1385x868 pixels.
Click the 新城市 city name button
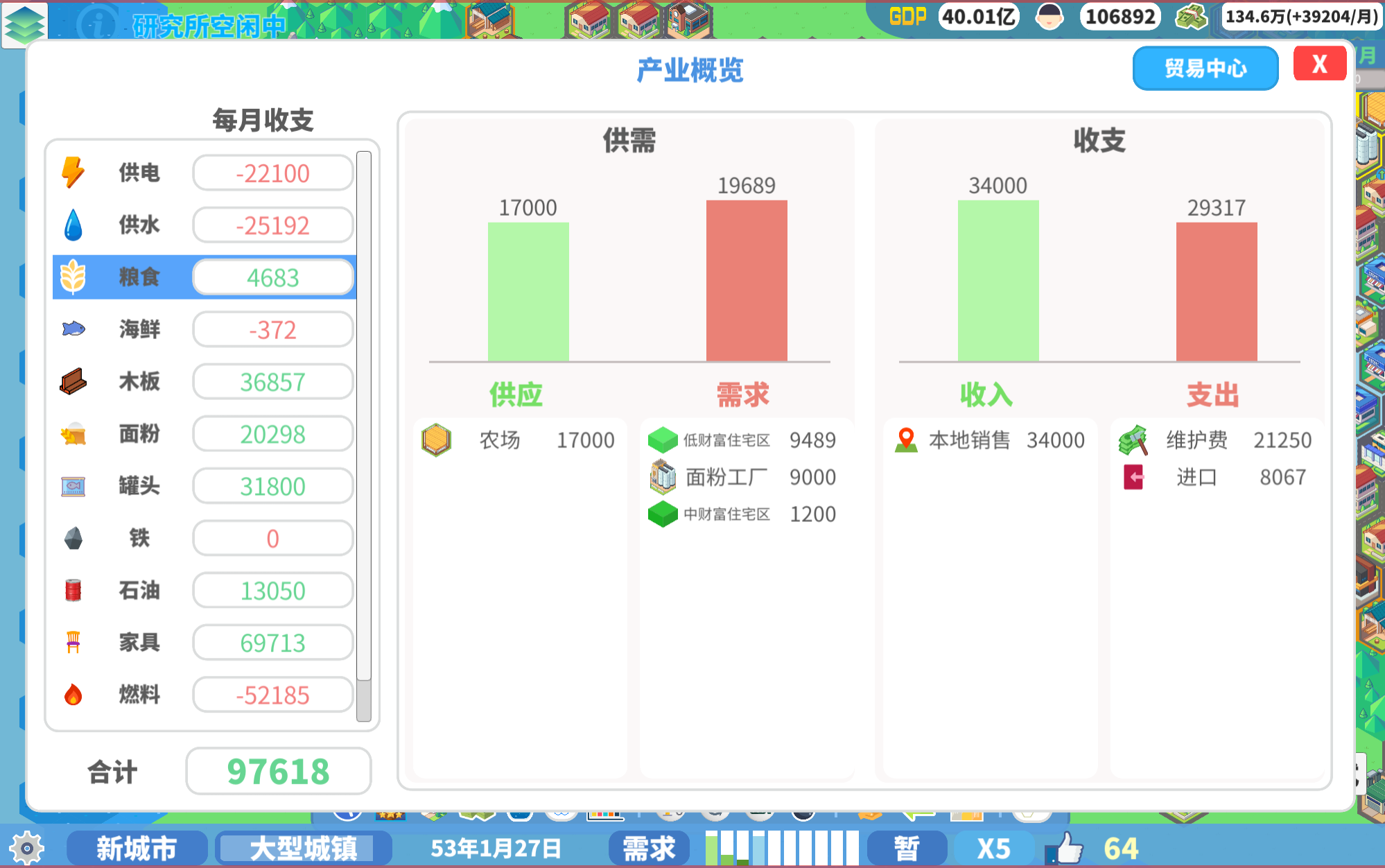pos(137,848)
